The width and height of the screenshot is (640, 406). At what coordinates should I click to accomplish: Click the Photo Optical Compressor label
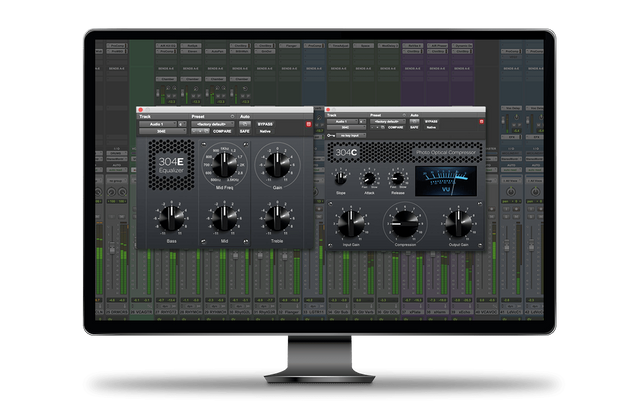pyautogui.click(x=446, y=152)
